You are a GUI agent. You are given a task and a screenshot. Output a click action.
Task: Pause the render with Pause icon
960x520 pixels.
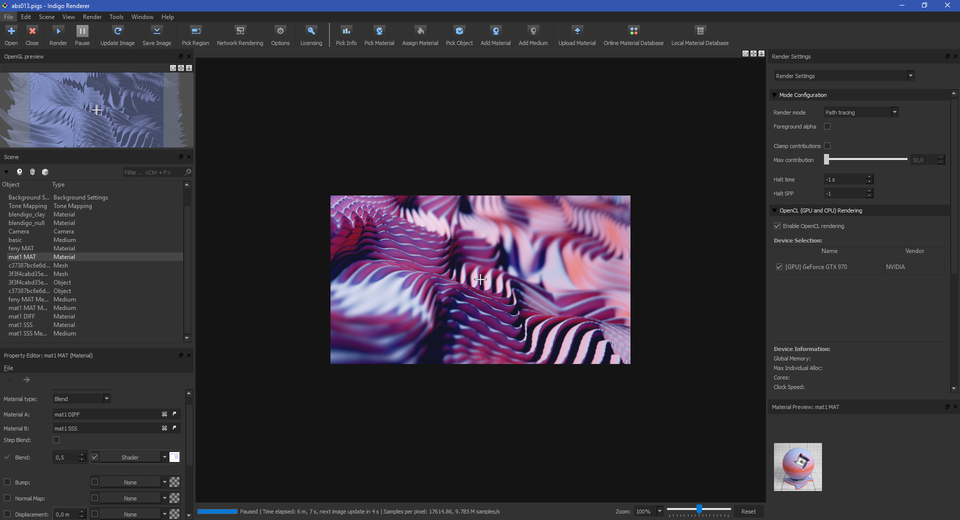[82, 32]
